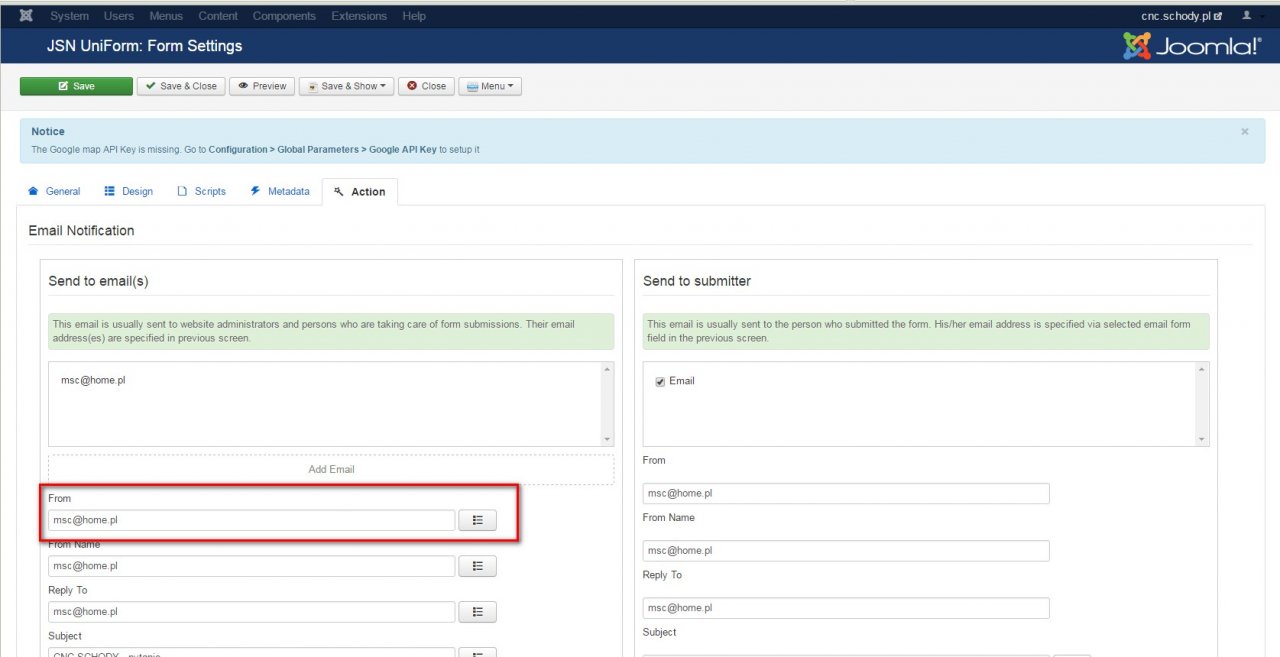Viewport: 1280px width, 657px height.
Task: Open the Menus menu
Action: pyautogui.click(x=166, y=16)
